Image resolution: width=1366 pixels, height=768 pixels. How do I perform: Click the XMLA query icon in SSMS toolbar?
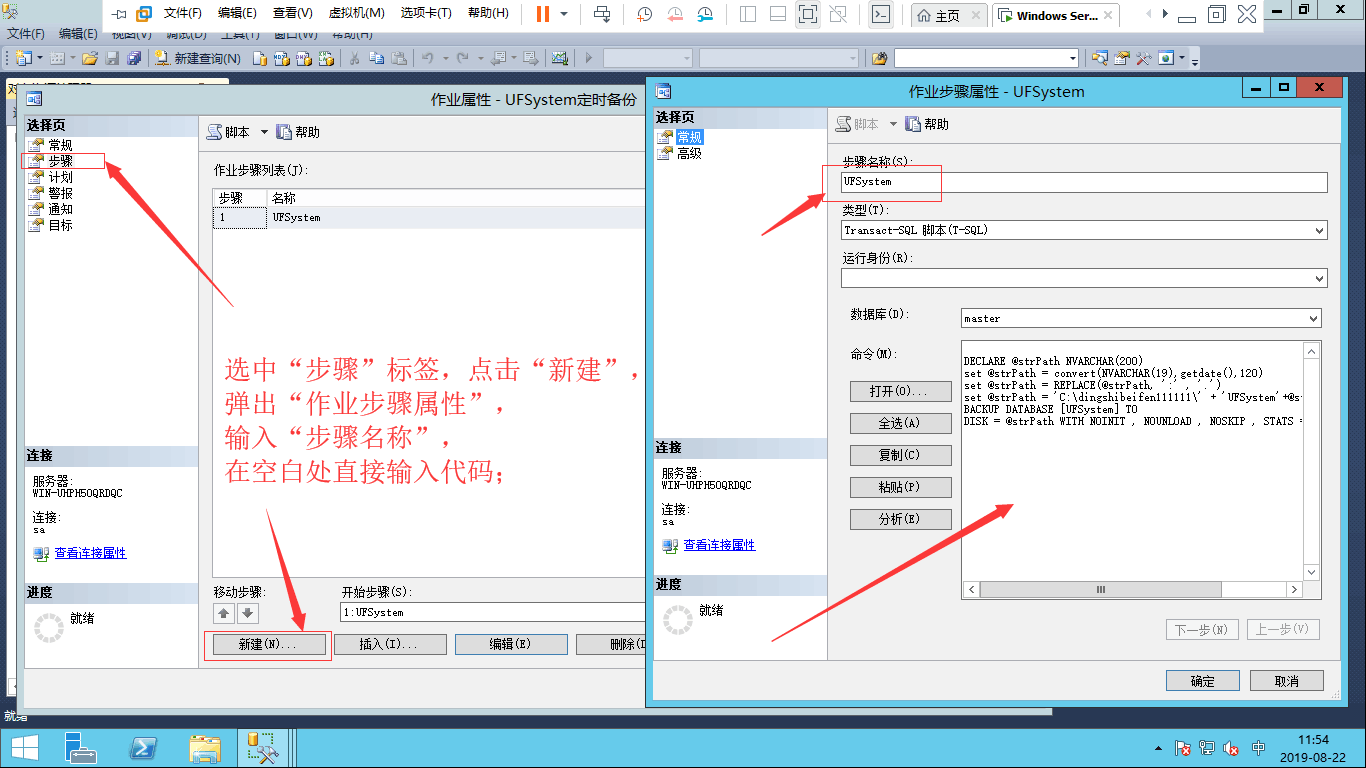[x=326, y=58]
